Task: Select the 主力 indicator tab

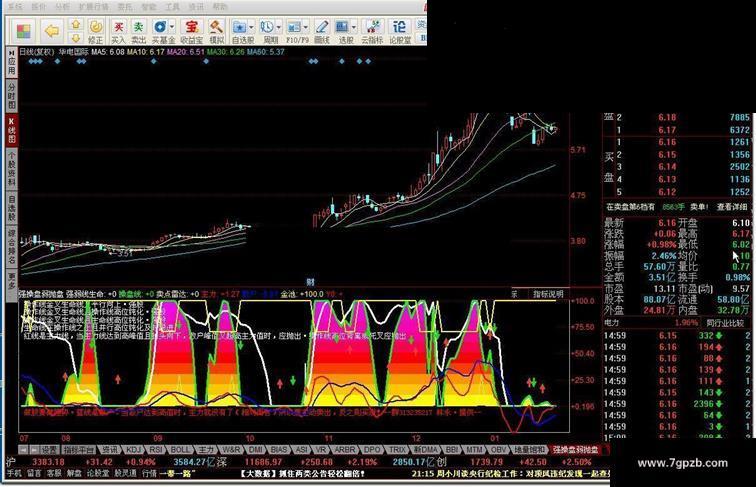Action: pos(206,449)
